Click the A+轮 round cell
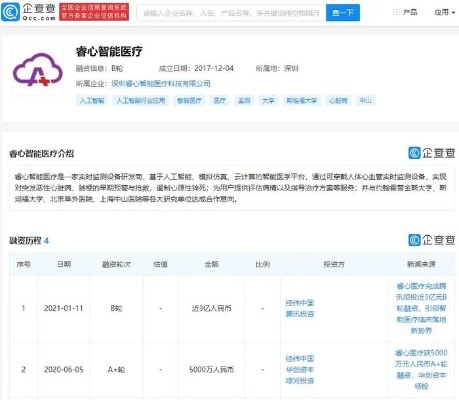459x400 pixels. tap(116, 370)
